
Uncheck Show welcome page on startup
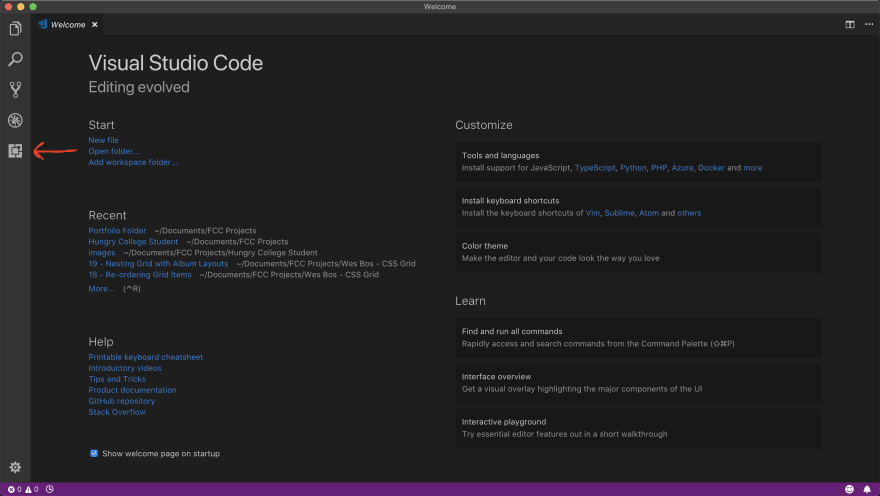point(94,453)
